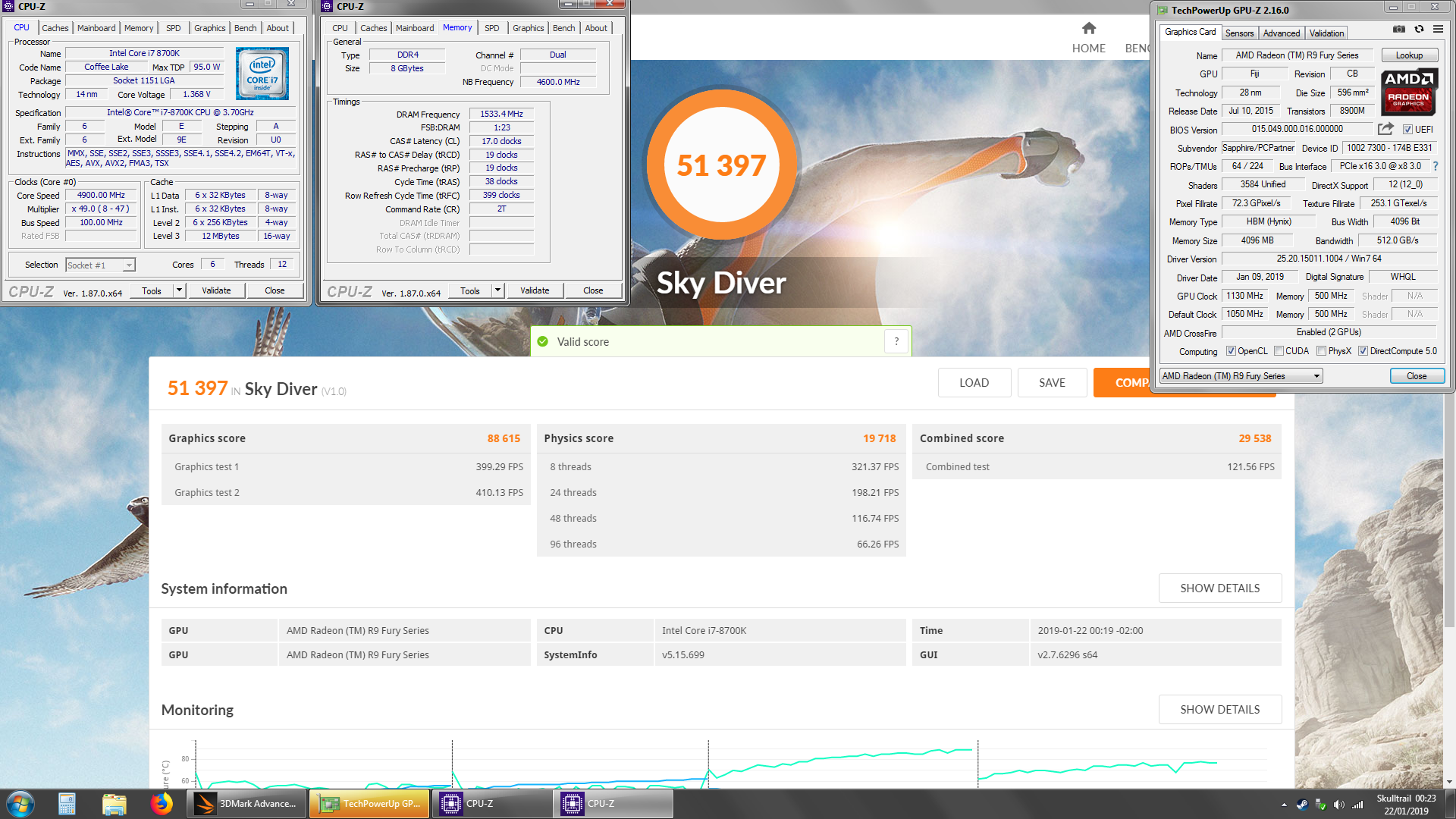This screenshot has height=819, width=1456.
Task: Click the green Valid score checkmark icon
Action: pos(542,341)
